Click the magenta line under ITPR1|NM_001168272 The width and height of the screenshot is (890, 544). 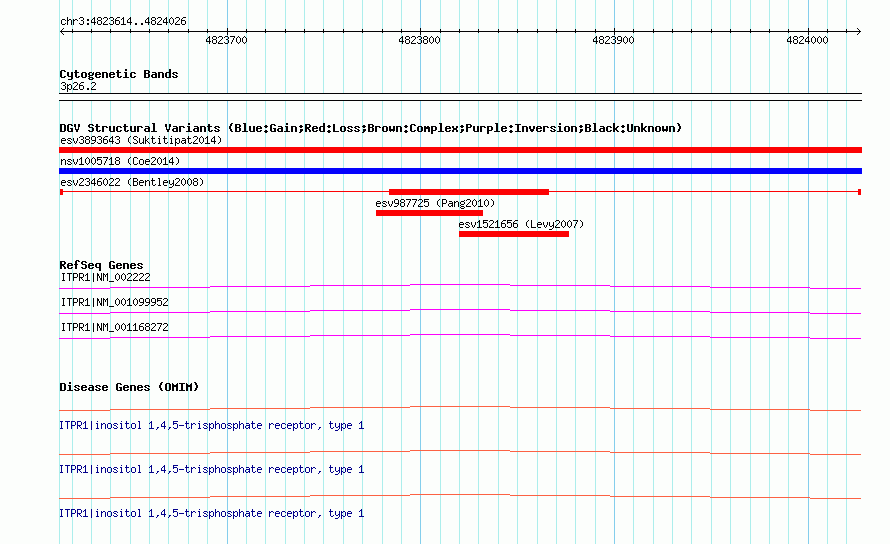[460, 336]
